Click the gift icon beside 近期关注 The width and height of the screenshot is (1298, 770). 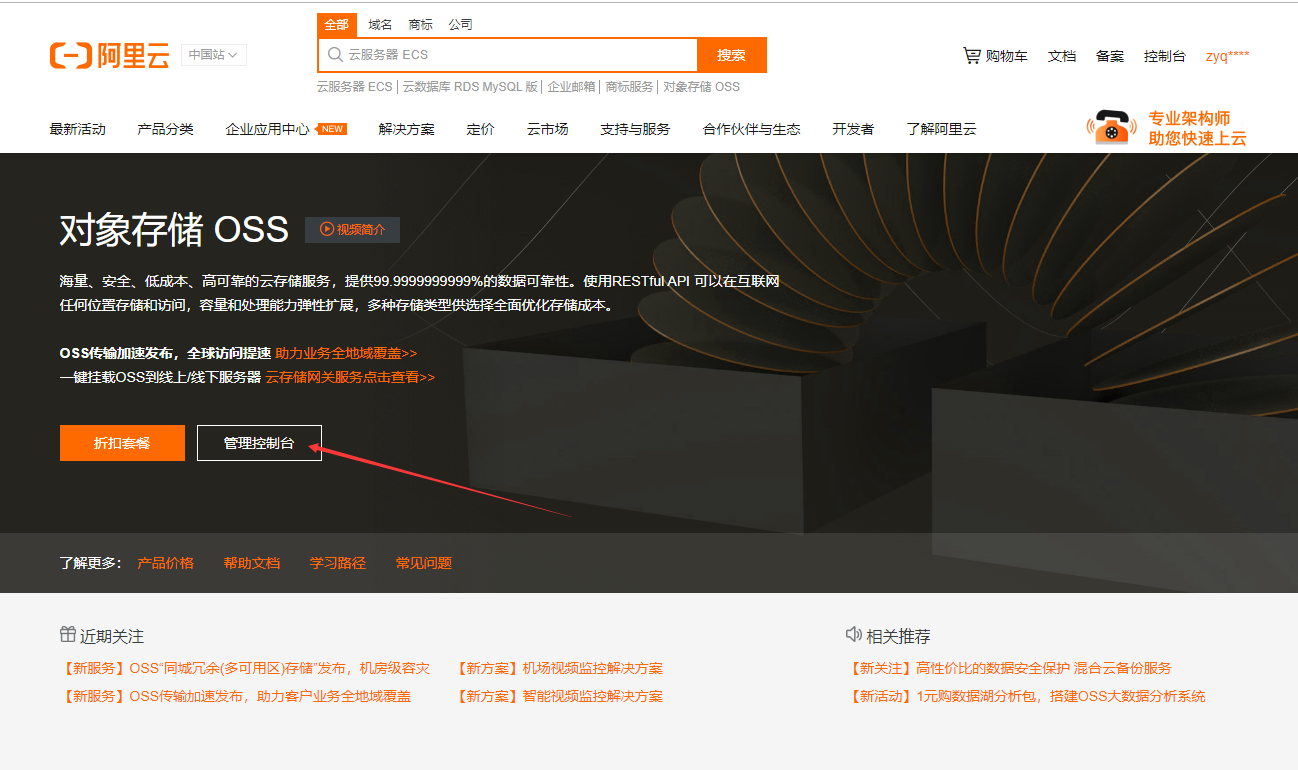[68, 635]
